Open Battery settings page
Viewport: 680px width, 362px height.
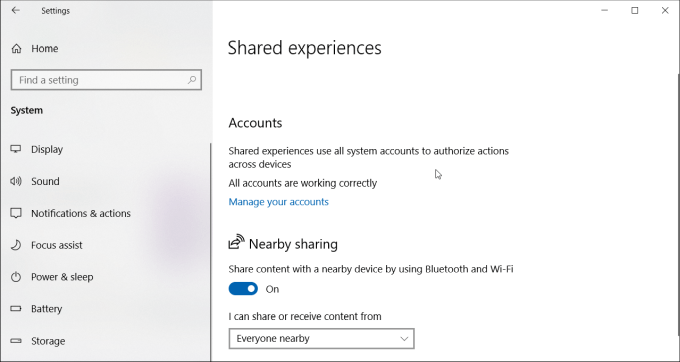[46, 309]
